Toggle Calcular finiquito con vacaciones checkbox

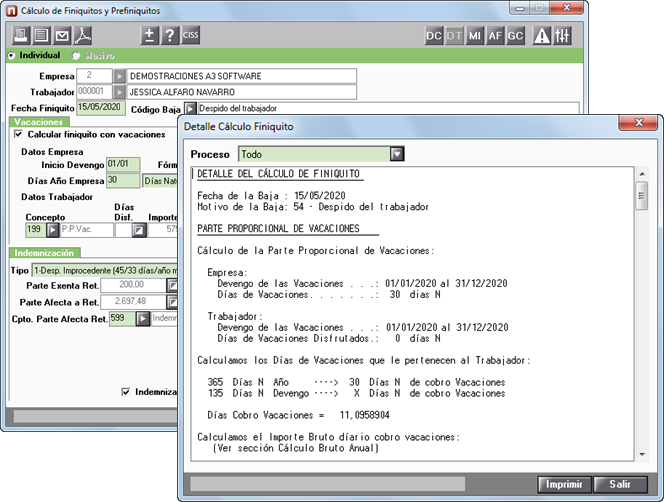(x=18, y=134)
